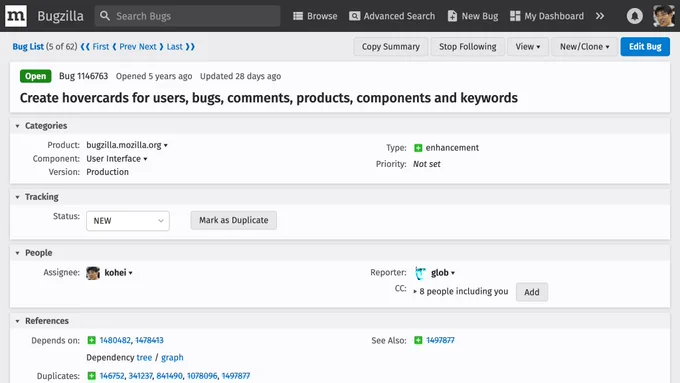Open the View dropdown menu
Viewport: 680px width, 383px height.
click(528, 46)
